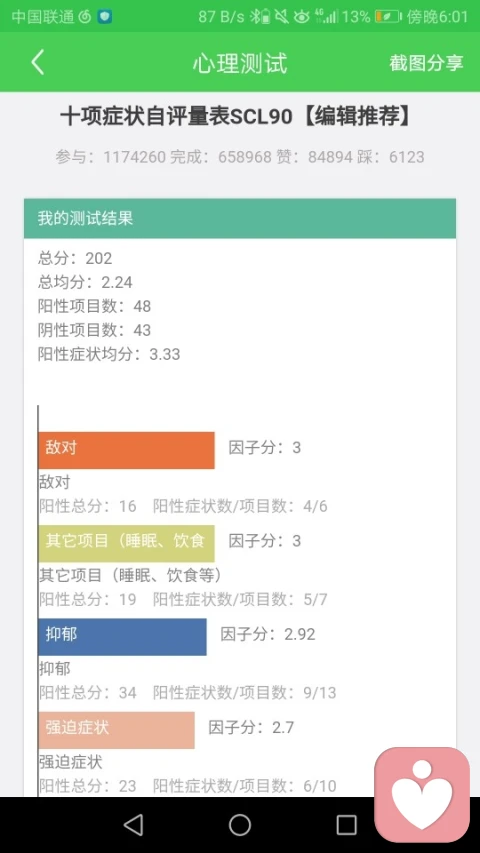
Task: Open the pink heart floating app icon
Action: 422,794
